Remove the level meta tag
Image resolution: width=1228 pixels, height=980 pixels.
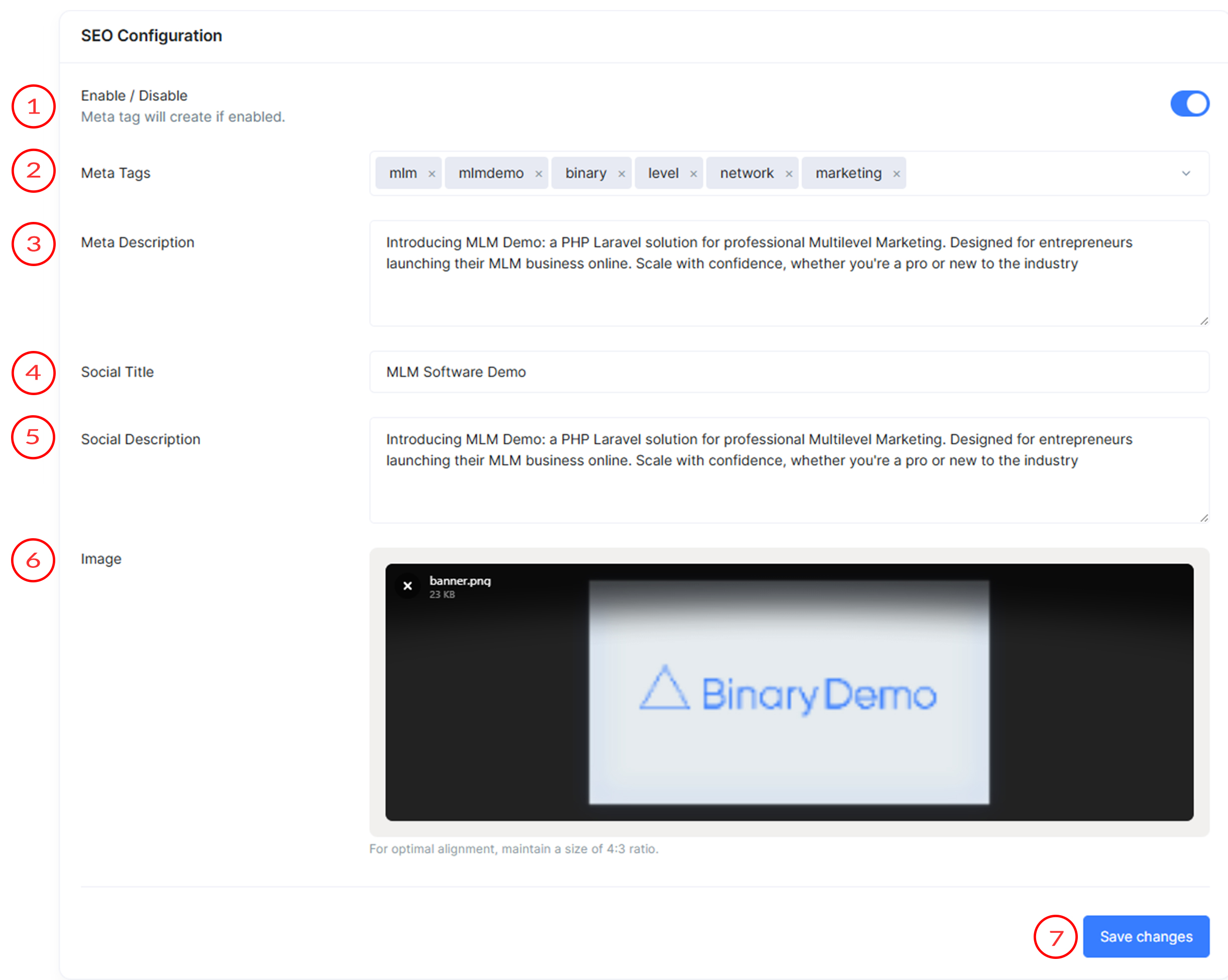coord(693,174)
